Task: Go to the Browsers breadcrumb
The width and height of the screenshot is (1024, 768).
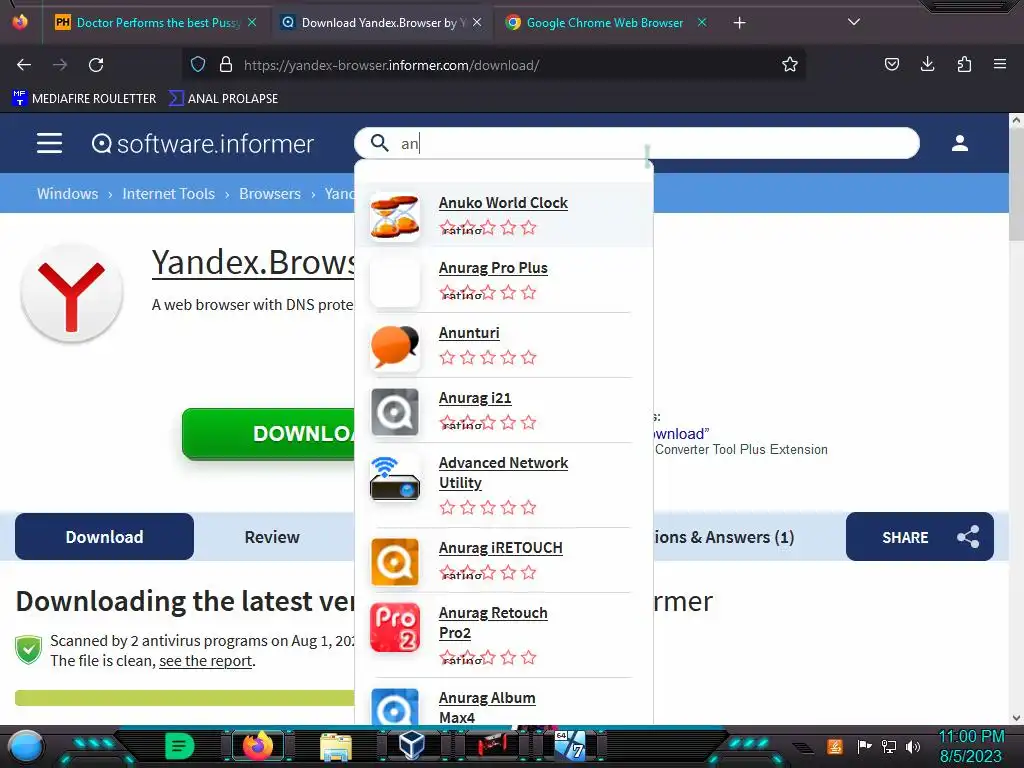Action: tap(270, 194)
